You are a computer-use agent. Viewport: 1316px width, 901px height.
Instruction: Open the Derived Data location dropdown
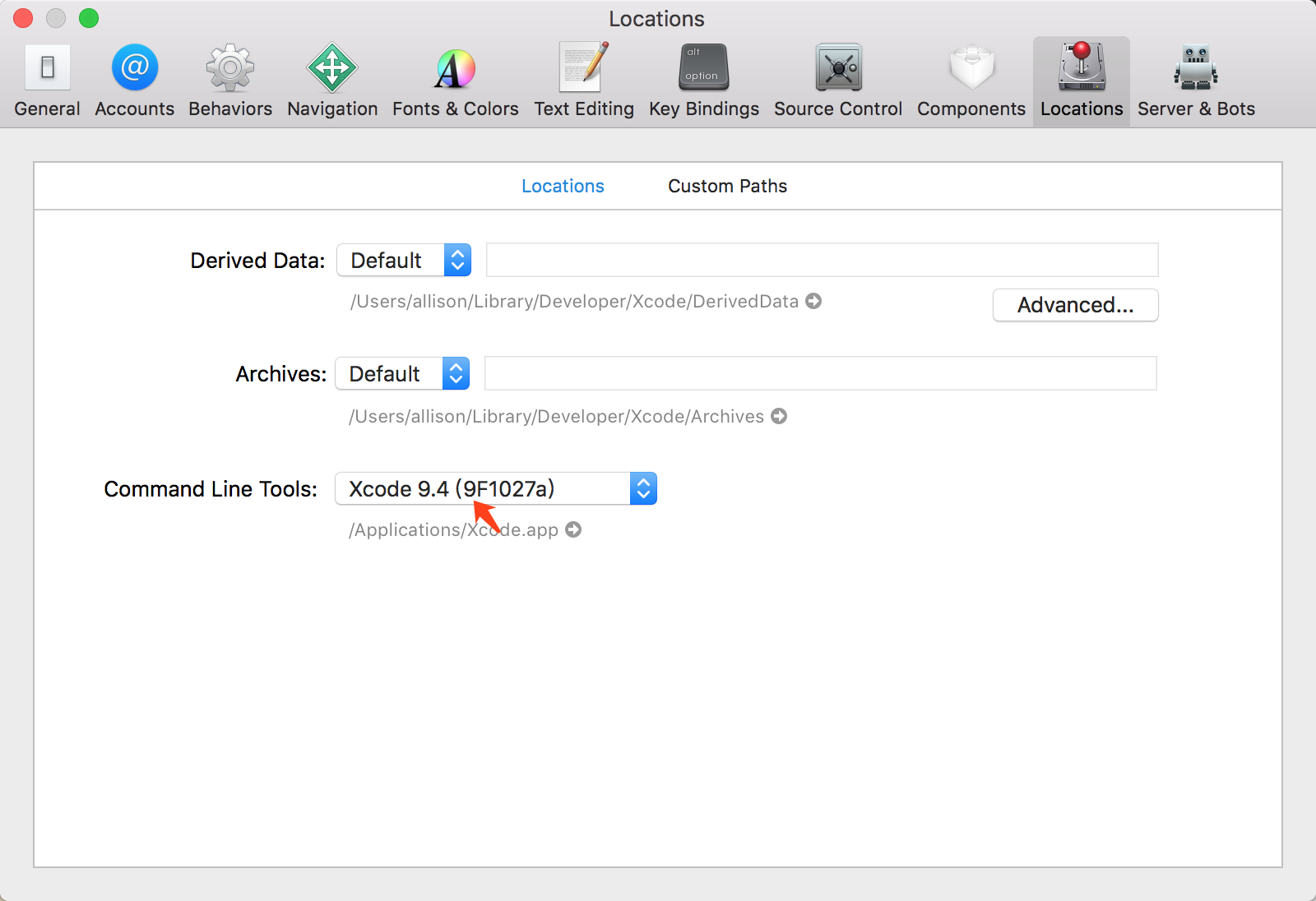tap(404, 260)
